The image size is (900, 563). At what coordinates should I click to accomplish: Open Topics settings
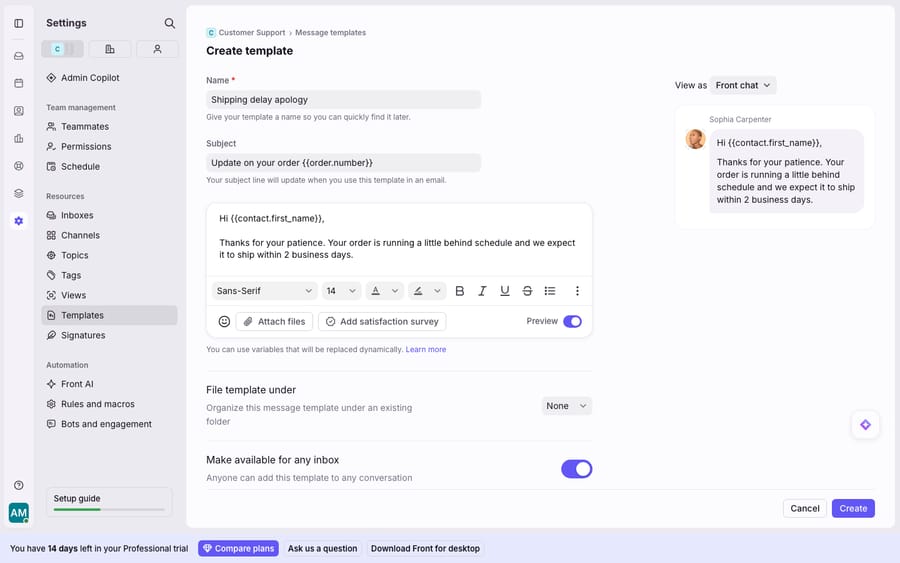[109, 255]
